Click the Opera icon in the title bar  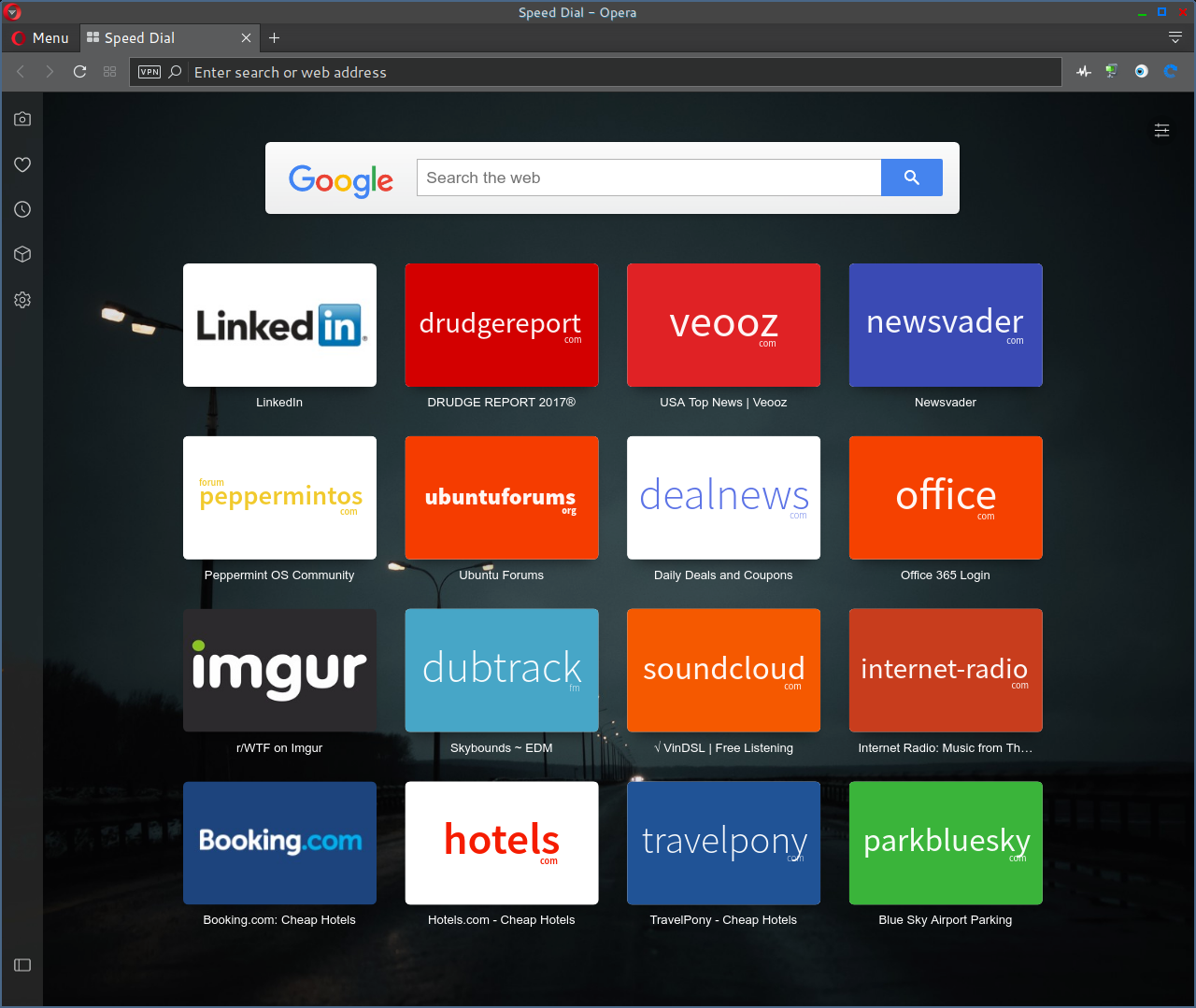tap(13, 12)
